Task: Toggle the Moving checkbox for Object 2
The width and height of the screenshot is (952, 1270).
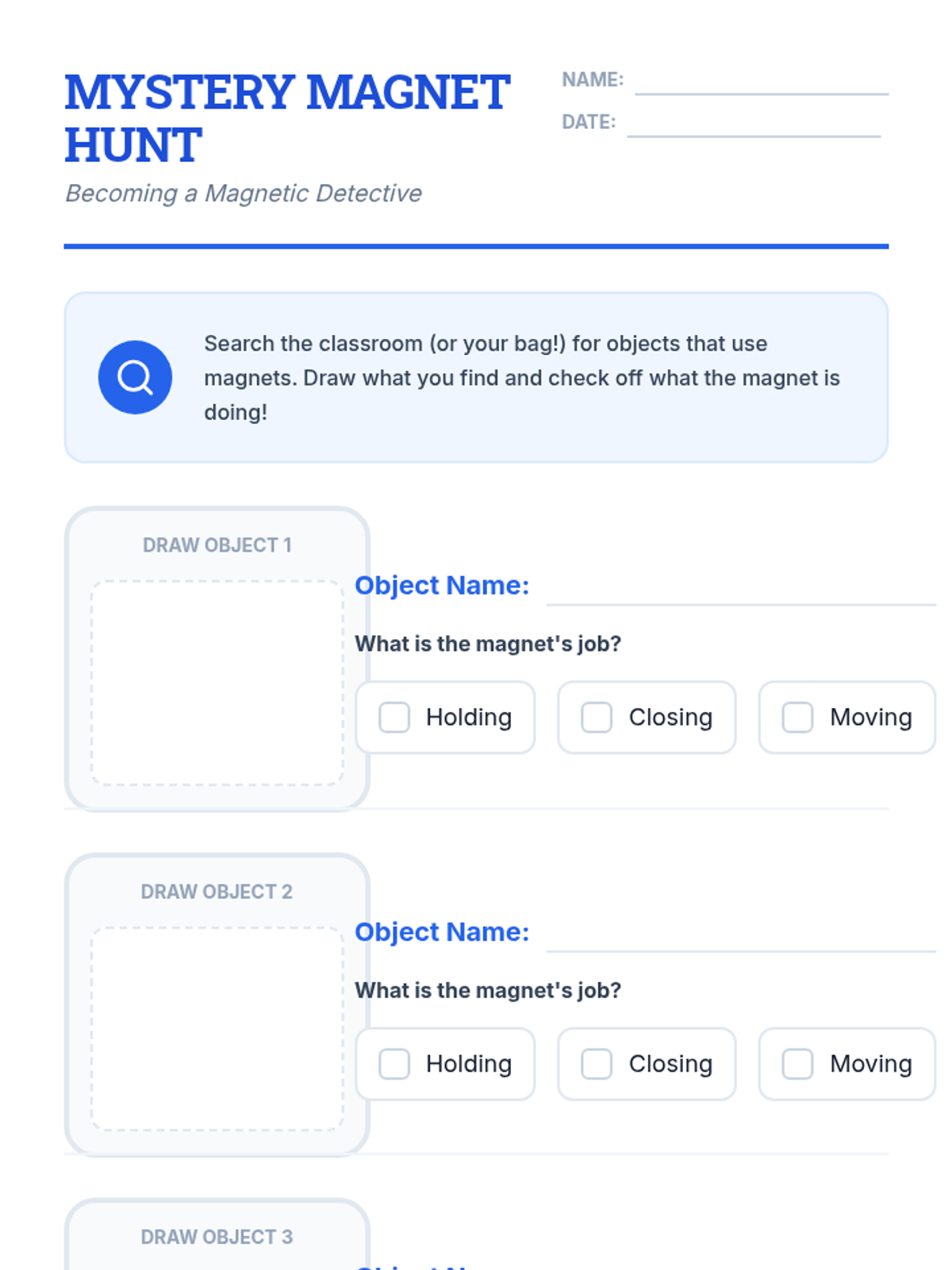Action: tap(797, 1064)
